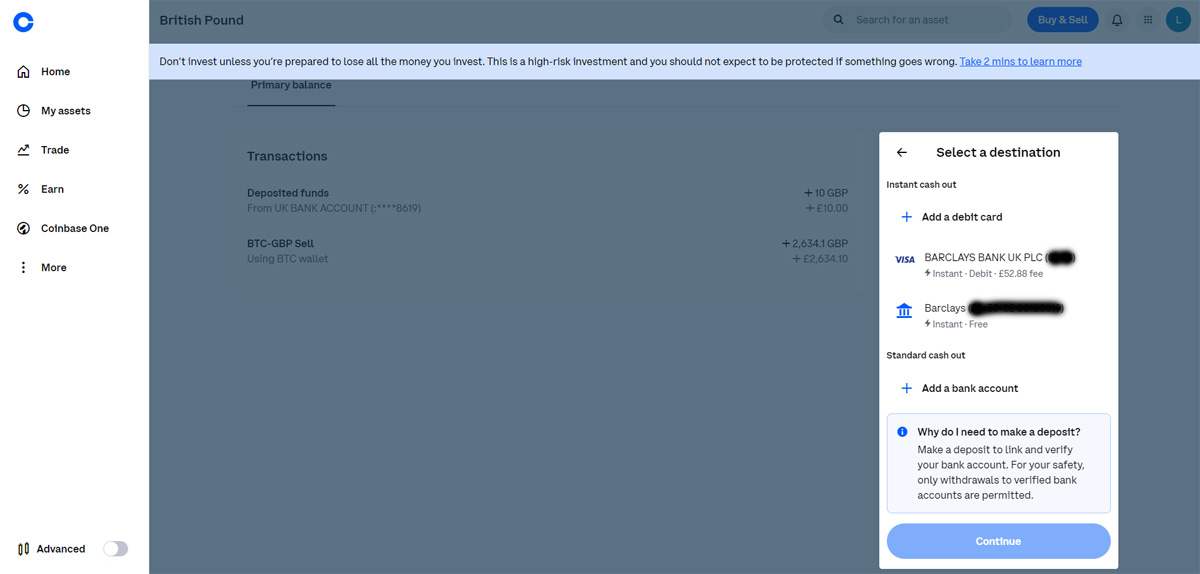
Task: Click the +2,634.1 GBP amount
Action: 815,243
